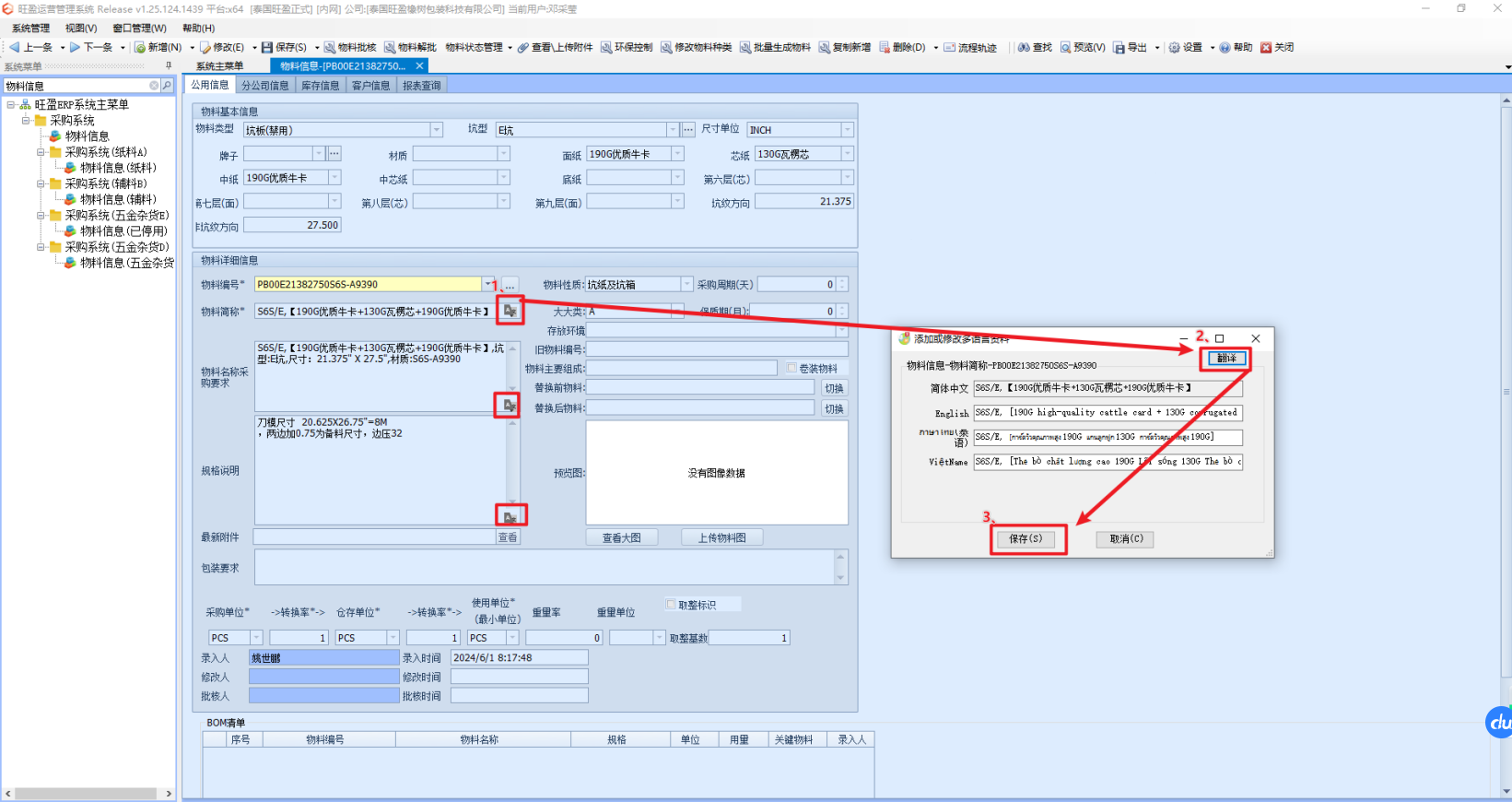Click 取消(C) in language dialog
Image resolution: width=1512 pixels, height=802 pixels.
(1126, 538)
